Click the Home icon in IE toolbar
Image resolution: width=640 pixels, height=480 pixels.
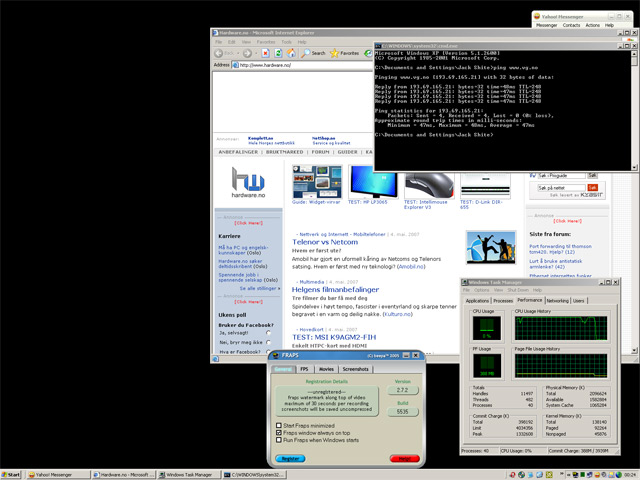[291, 53]
